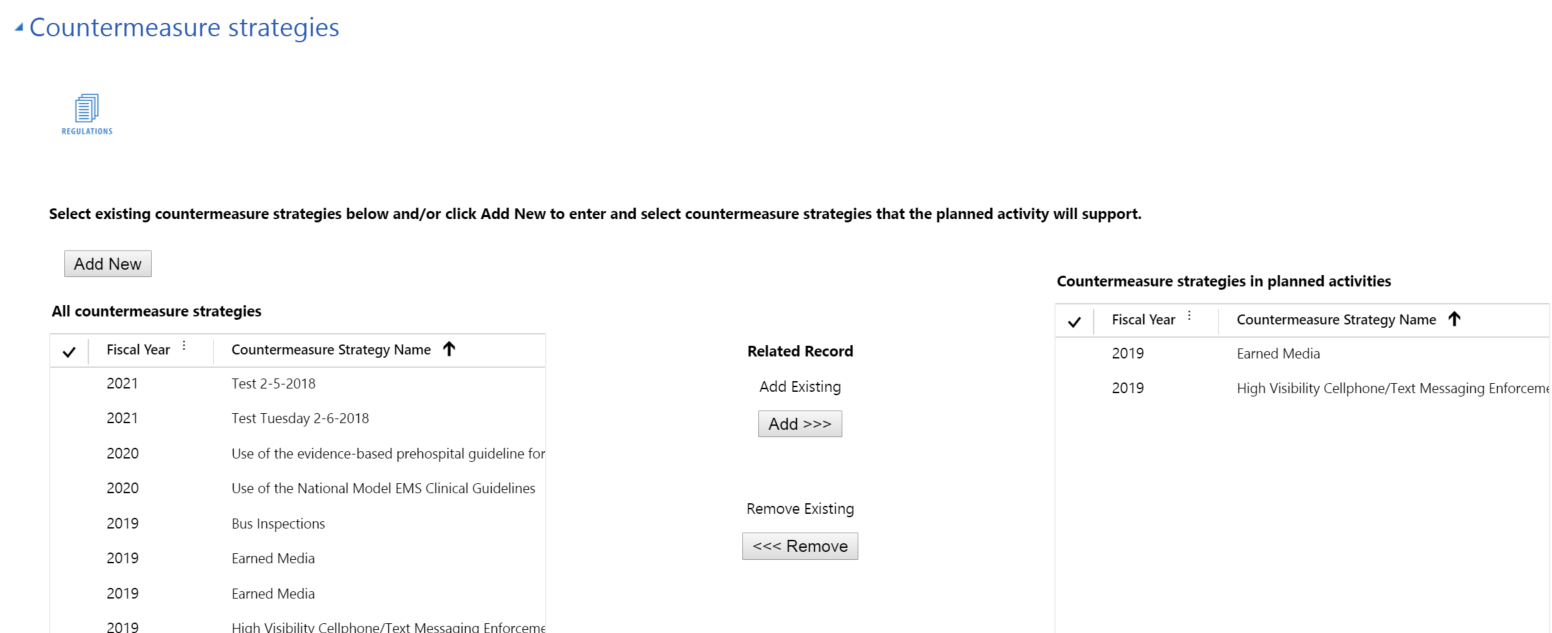The width and height of the screenshot is (1552, 633).
Task: Open Fiscal Year column menu in right grid
Action: click(x=1189, y=317)
